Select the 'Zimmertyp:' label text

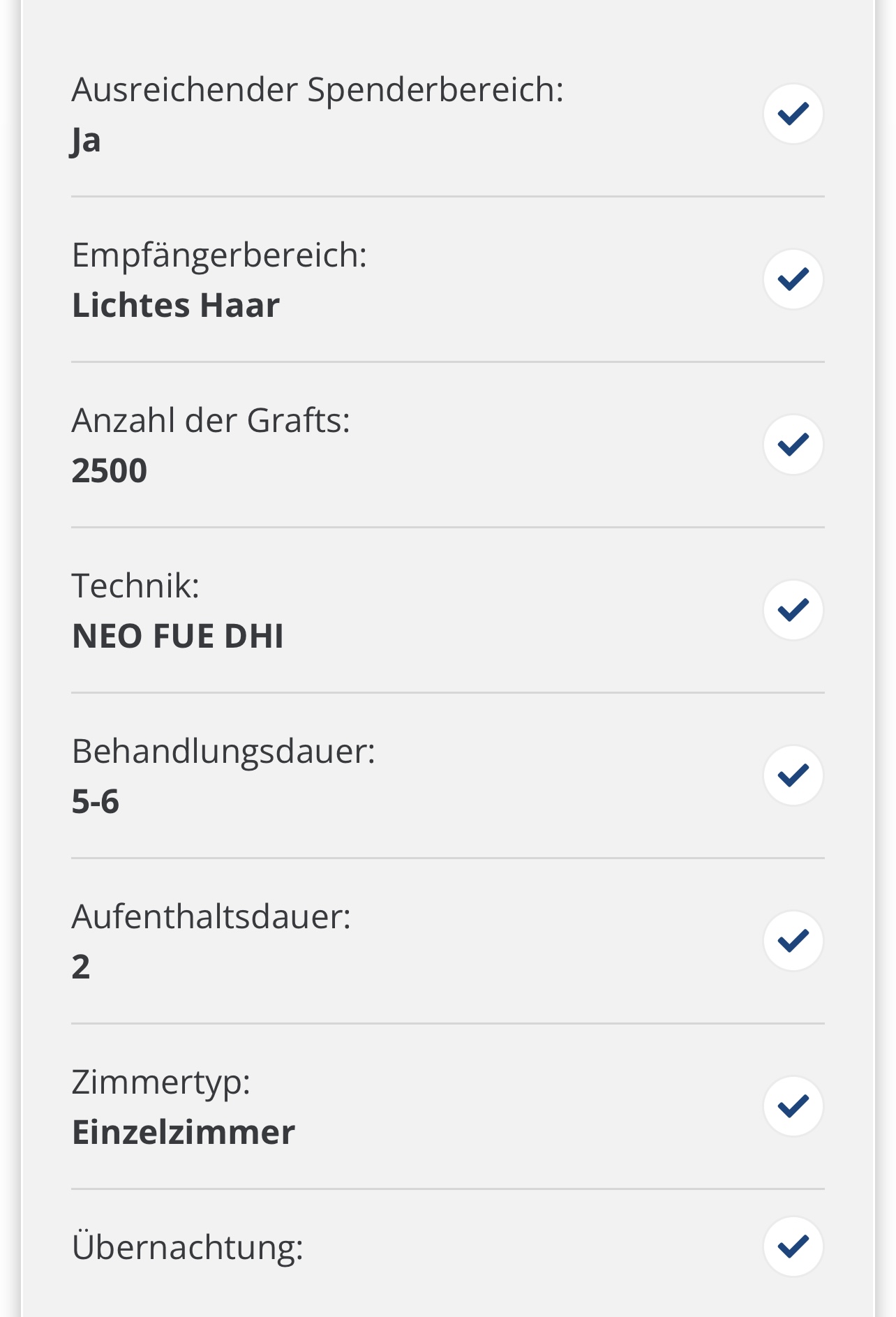pos(161,1082)
